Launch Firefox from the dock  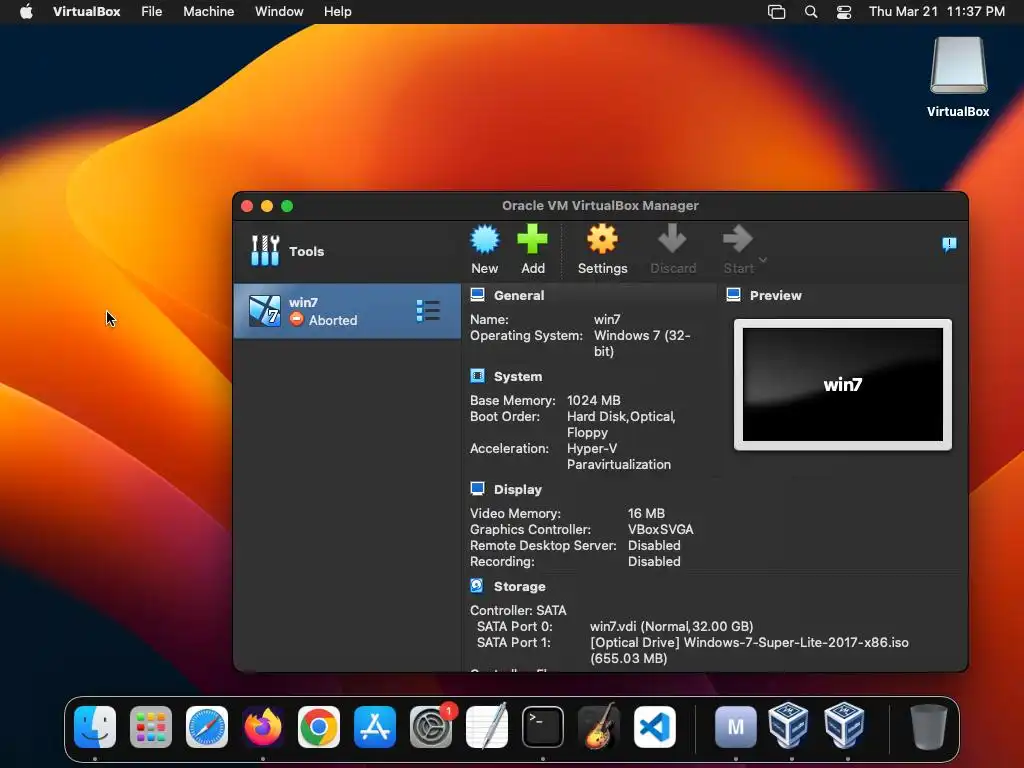click(263, 727)
